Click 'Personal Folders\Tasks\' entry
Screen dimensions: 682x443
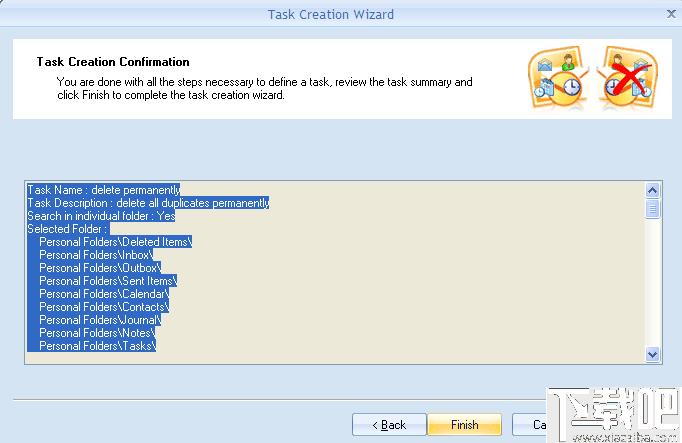tap(97, 346)
